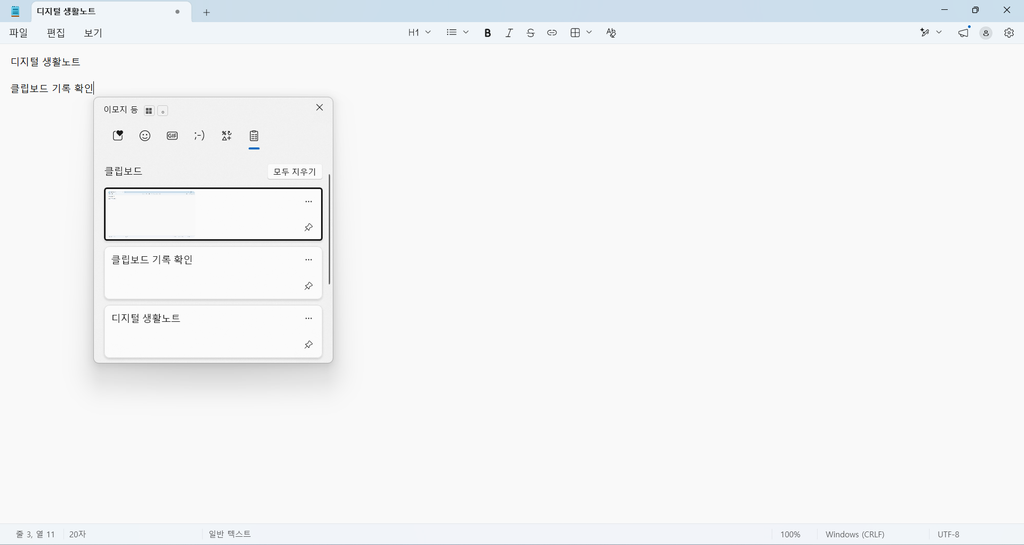Open the more options for '디지털 생활노트' clipboard entry
Screen dimensions: 1024x545
click(308, 319)
